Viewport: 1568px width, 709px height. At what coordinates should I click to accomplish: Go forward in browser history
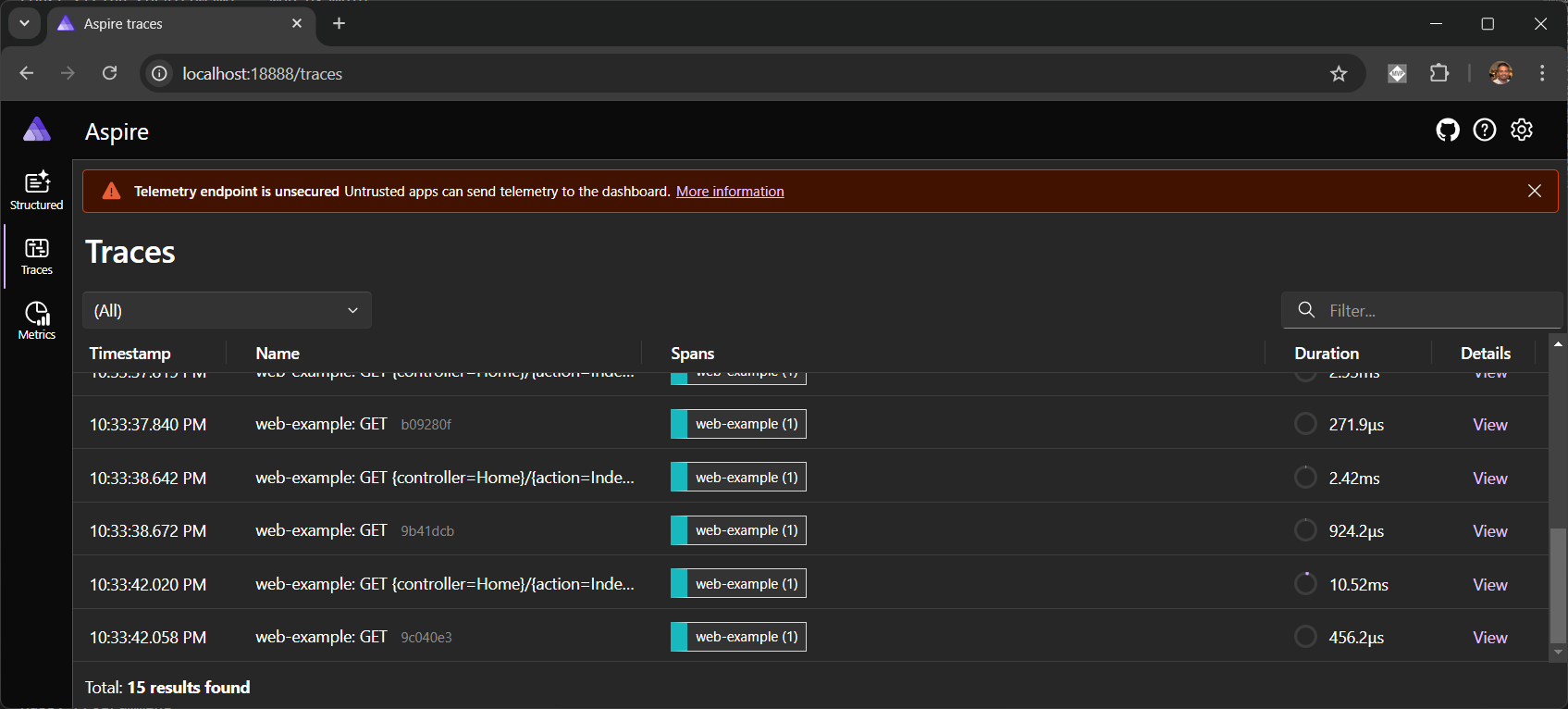pos(68,73)
